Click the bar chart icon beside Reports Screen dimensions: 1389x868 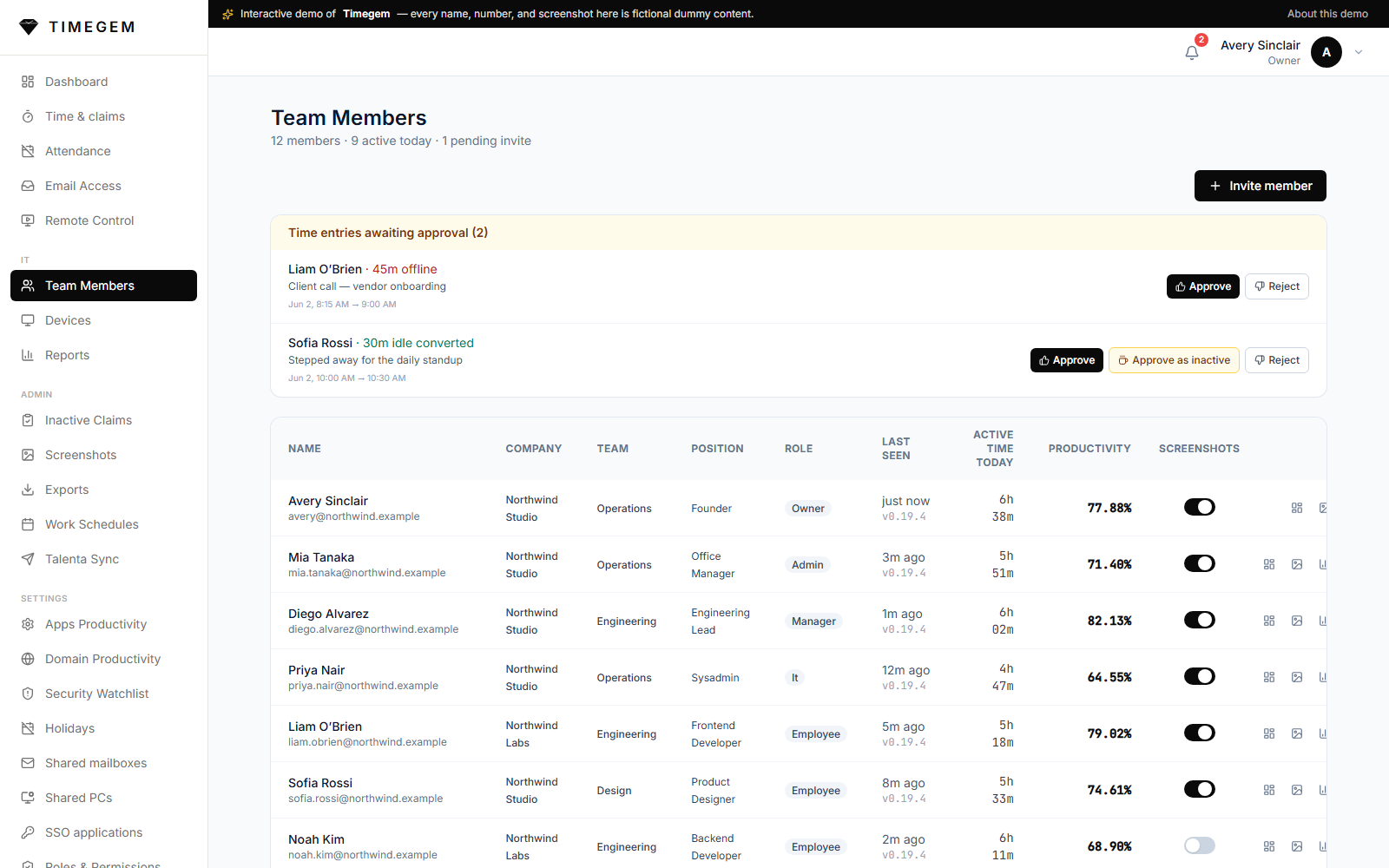pos(28,355)
